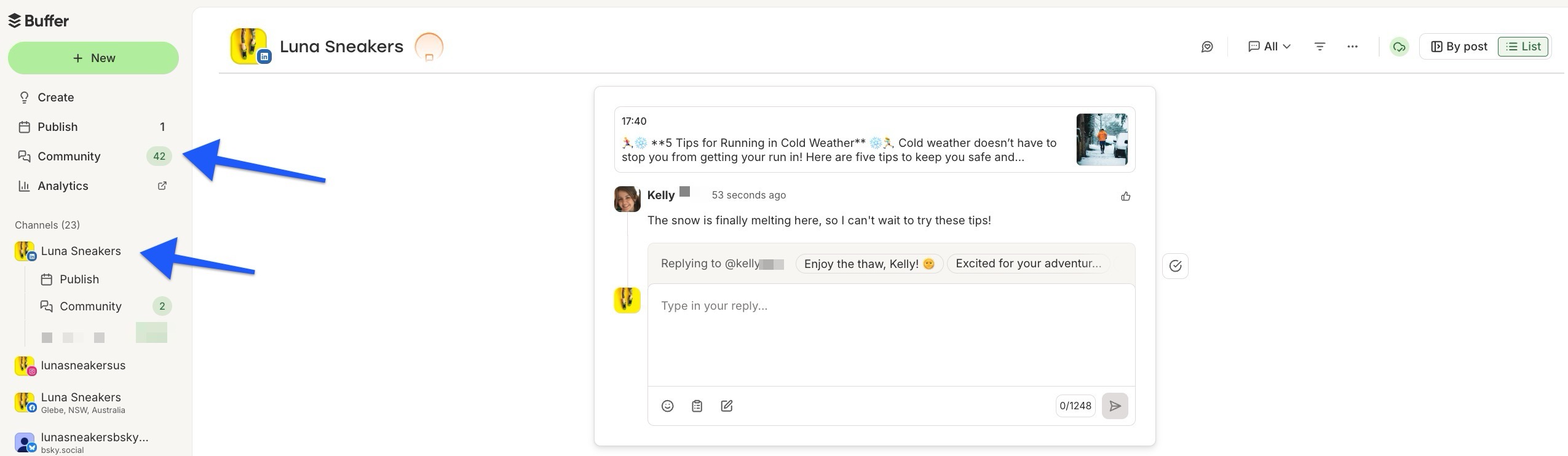Screen dimensions: 1568x456
Task: Open the emoji picker in reply box
Action: pos(667,406)
